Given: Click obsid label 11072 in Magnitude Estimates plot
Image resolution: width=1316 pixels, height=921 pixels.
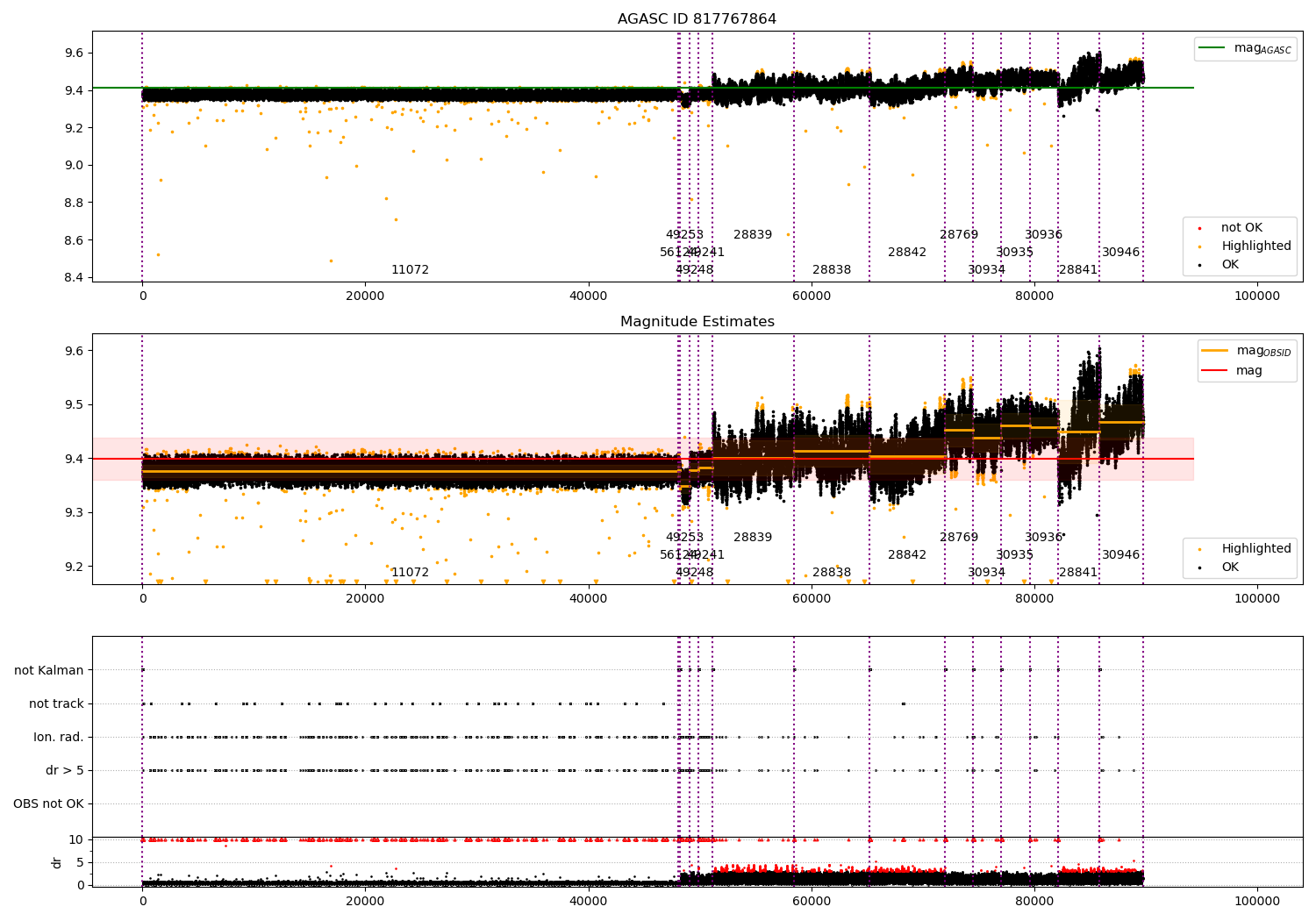Looking at the screenshot, I should pyautogui.click(x=410, y=573).
